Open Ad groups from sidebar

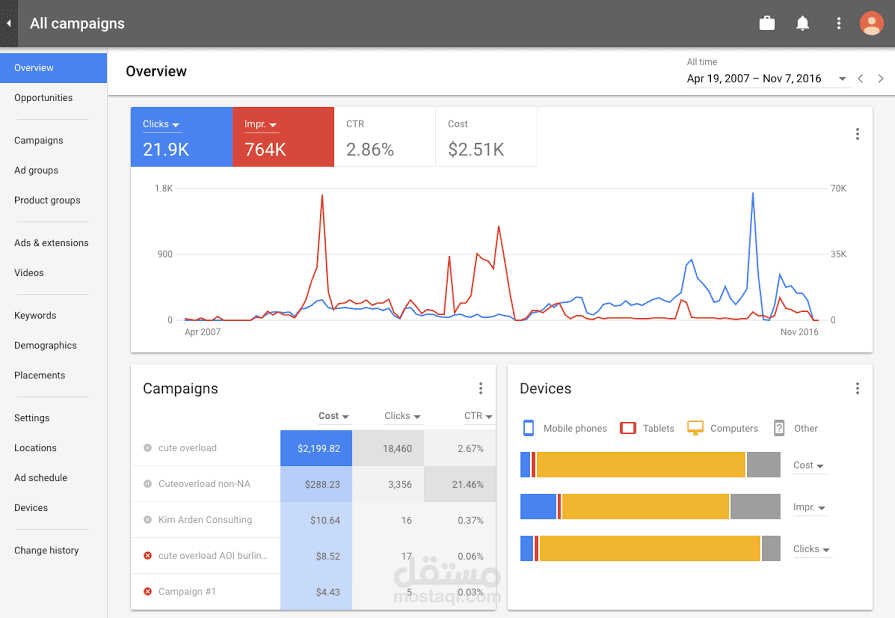(37, 171)
